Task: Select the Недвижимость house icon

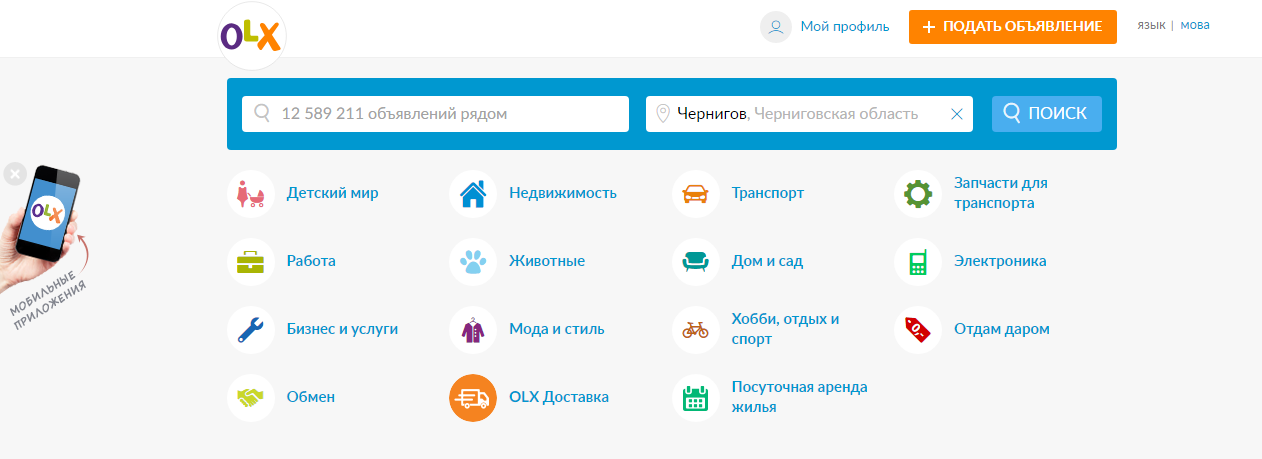Action: pos(472,193)
